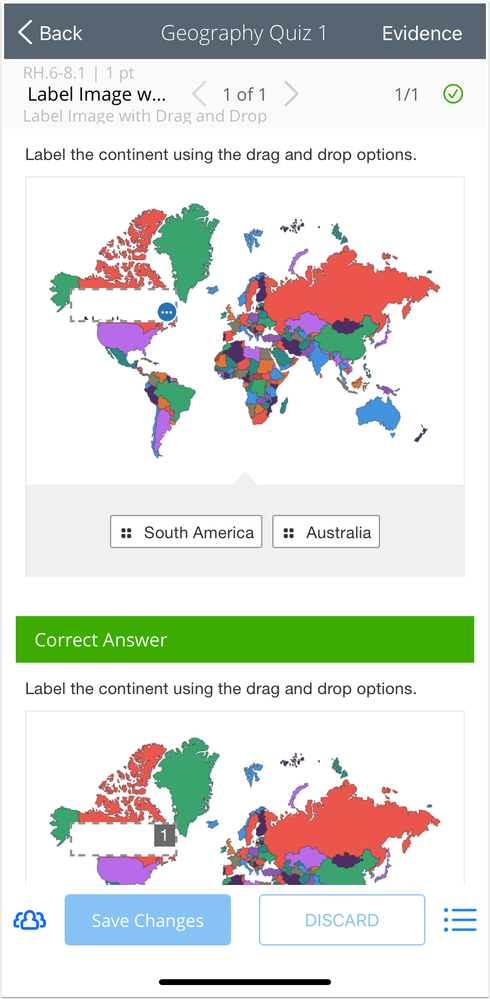
Task: Click the numbered 1 answer marker
Action: (x=164, y=835)
